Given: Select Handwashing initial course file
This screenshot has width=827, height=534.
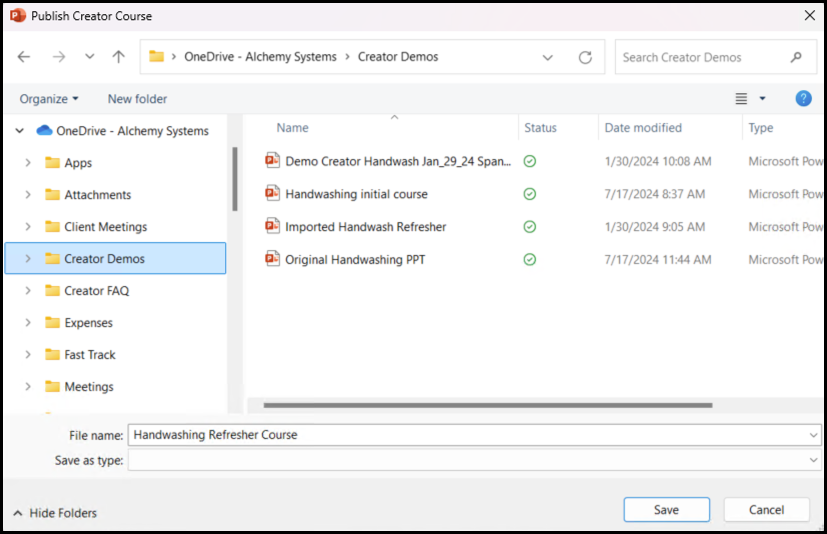Looking at the screenshot, I should coord(357,194).
